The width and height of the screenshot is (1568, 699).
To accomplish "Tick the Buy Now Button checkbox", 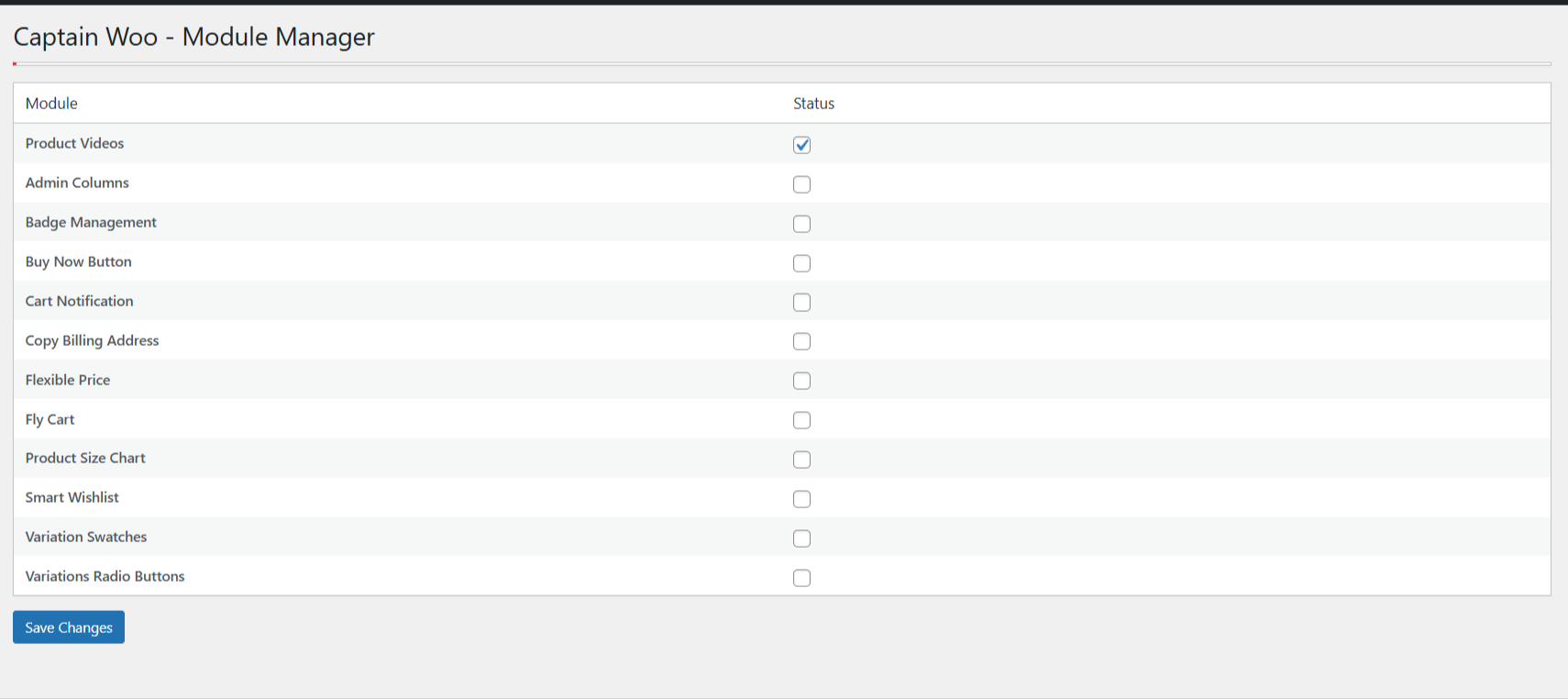I will point(801,263).
